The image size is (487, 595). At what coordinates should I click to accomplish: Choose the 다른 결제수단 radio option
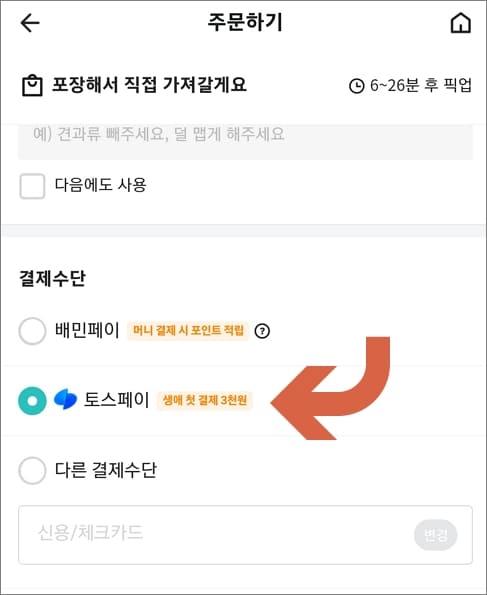coord(32,471)
